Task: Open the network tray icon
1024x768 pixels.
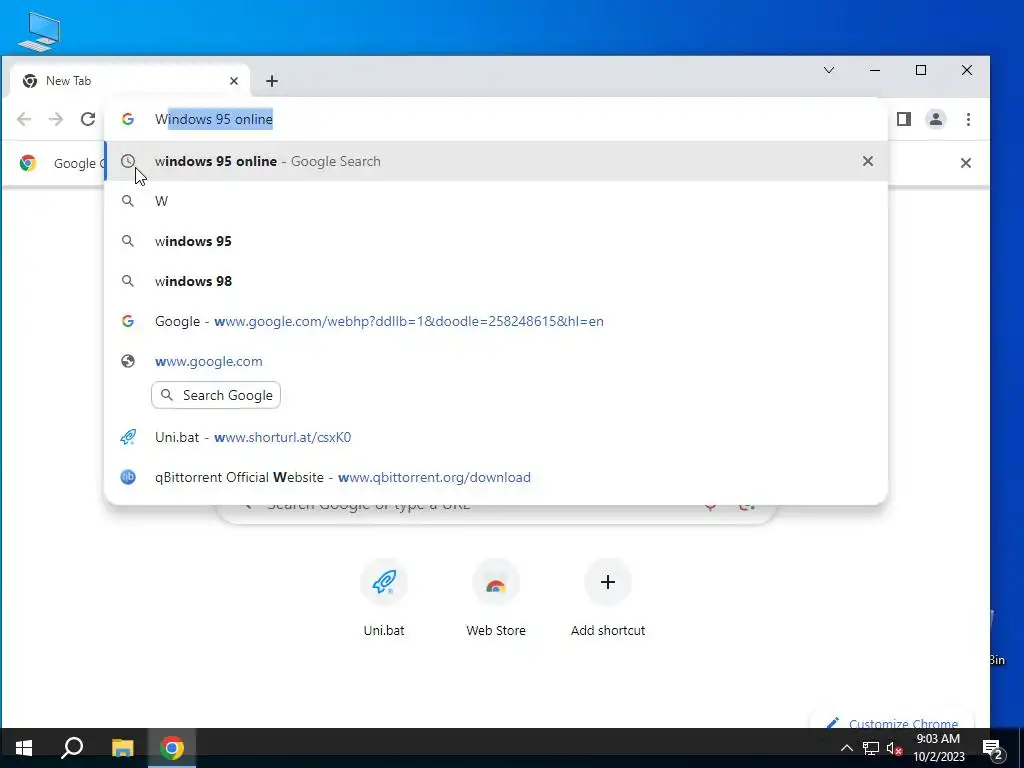Action: click(x=871, y=748)
